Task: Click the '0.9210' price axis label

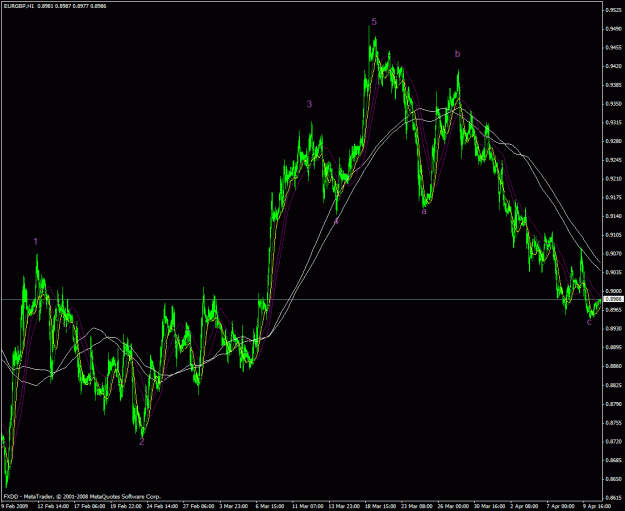Action: 614,179
